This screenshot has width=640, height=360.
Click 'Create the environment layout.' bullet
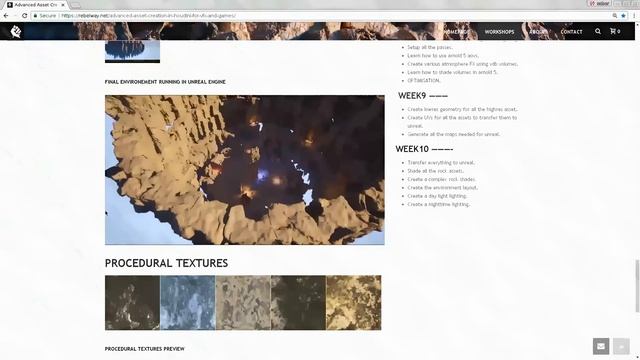(x=442, y=187)
